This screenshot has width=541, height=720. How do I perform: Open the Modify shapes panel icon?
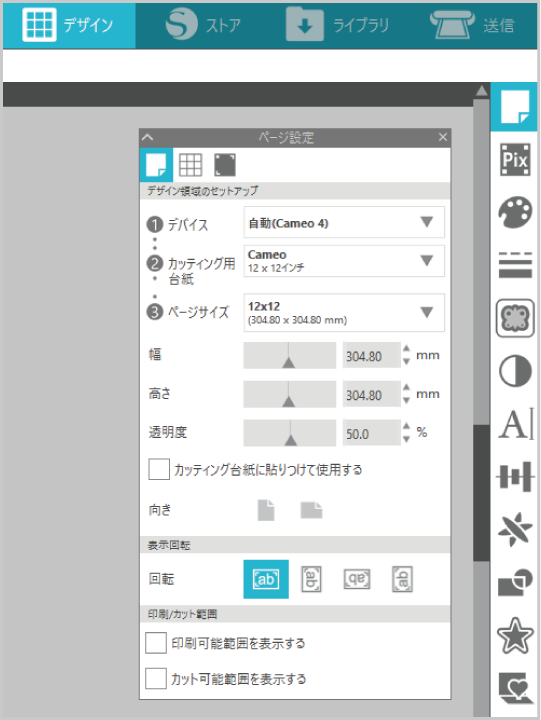pyautogui.click(x=515, y=582)
